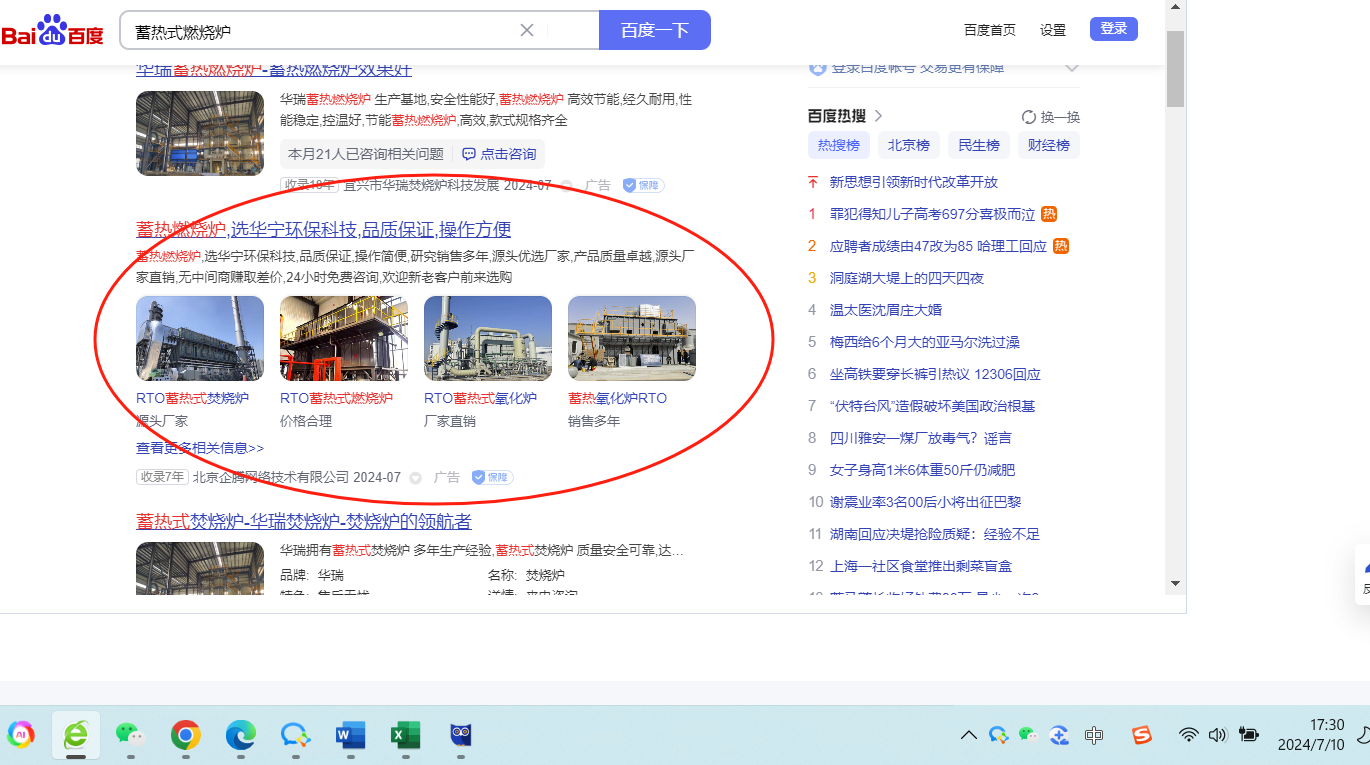Click the blue chat bubble icon in the system tray

[998, 735]
